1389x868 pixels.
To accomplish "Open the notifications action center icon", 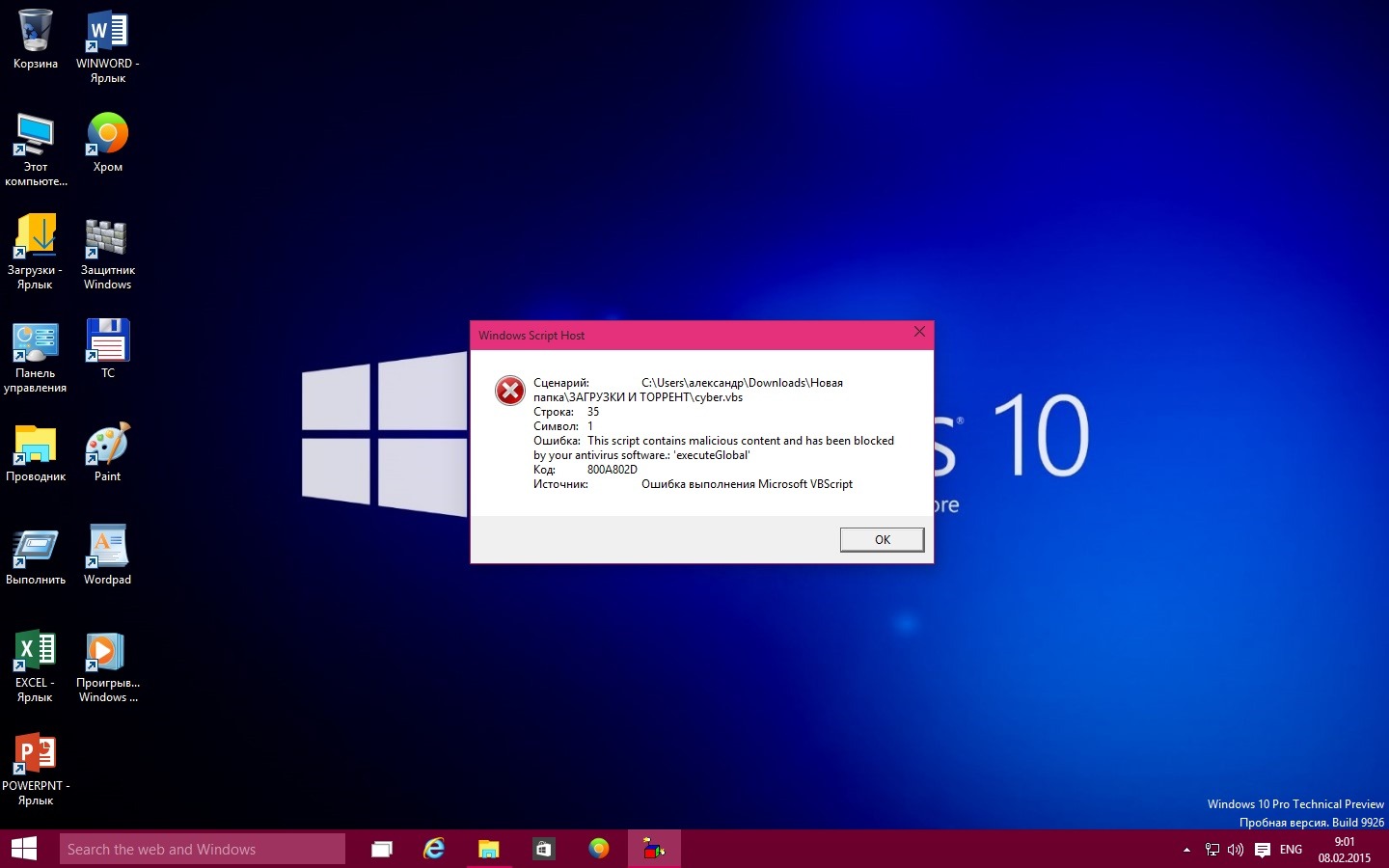I will (1263, 850).
